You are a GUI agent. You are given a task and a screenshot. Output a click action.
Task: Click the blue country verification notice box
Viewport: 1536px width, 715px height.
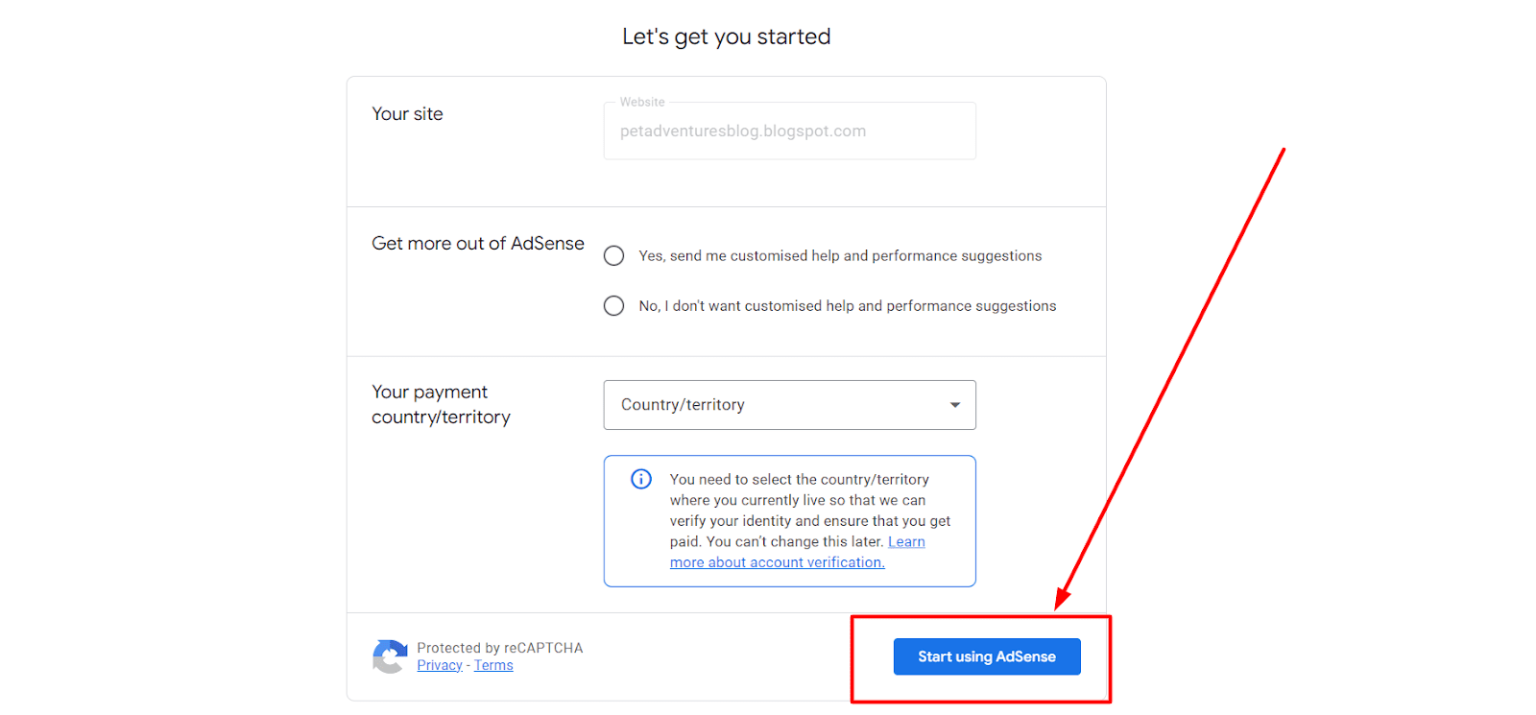[x=789, y=520]
